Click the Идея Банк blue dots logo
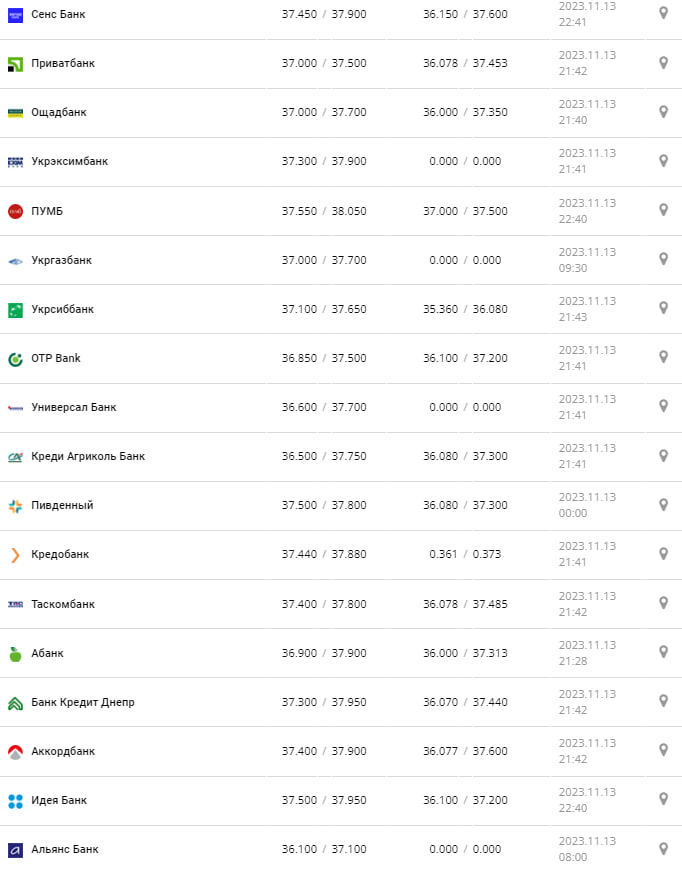Image resolution: width=682 pixels, height=873 pixels. [15, 800]
